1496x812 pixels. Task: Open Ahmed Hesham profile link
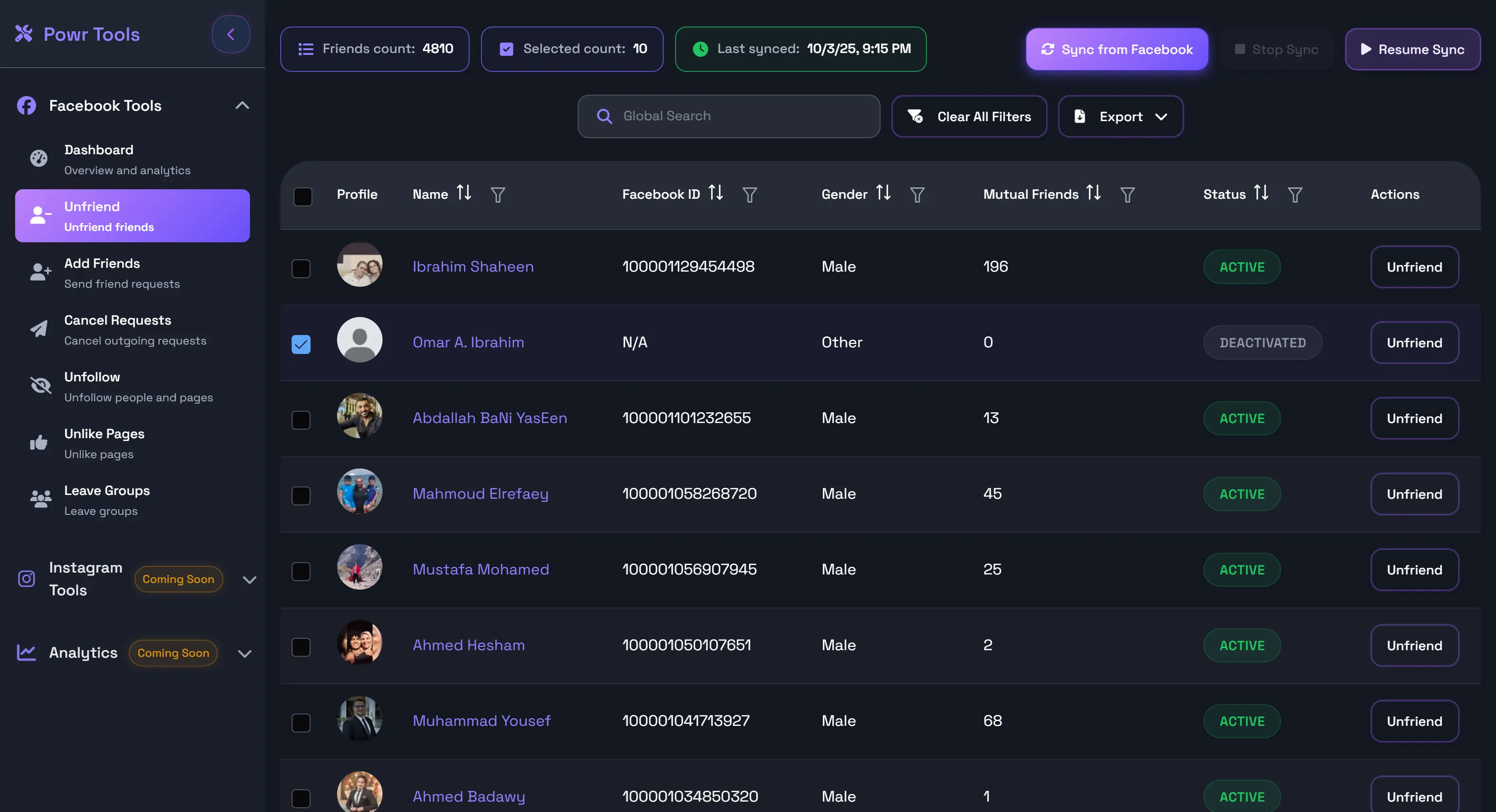(x=469, y=645)
